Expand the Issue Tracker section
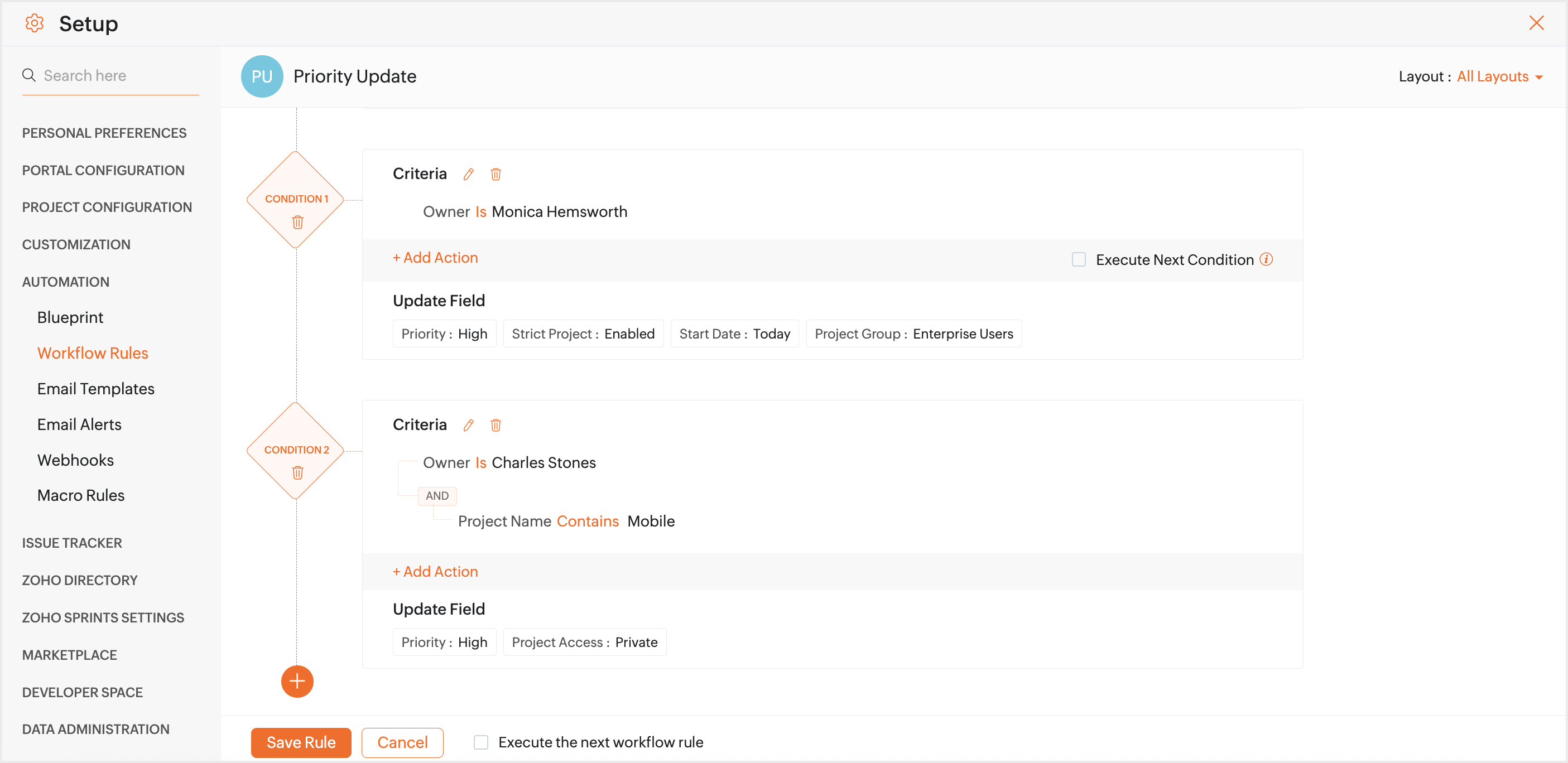The image size is (1568, 763). 72,543
